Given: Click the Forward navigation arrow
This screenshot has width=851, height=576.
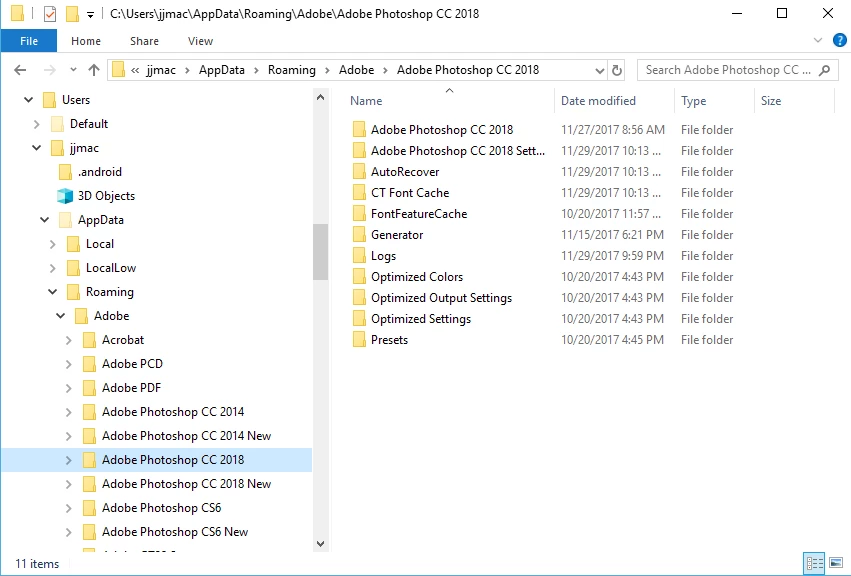Looking at the screenshot, I should coord(49,70).
